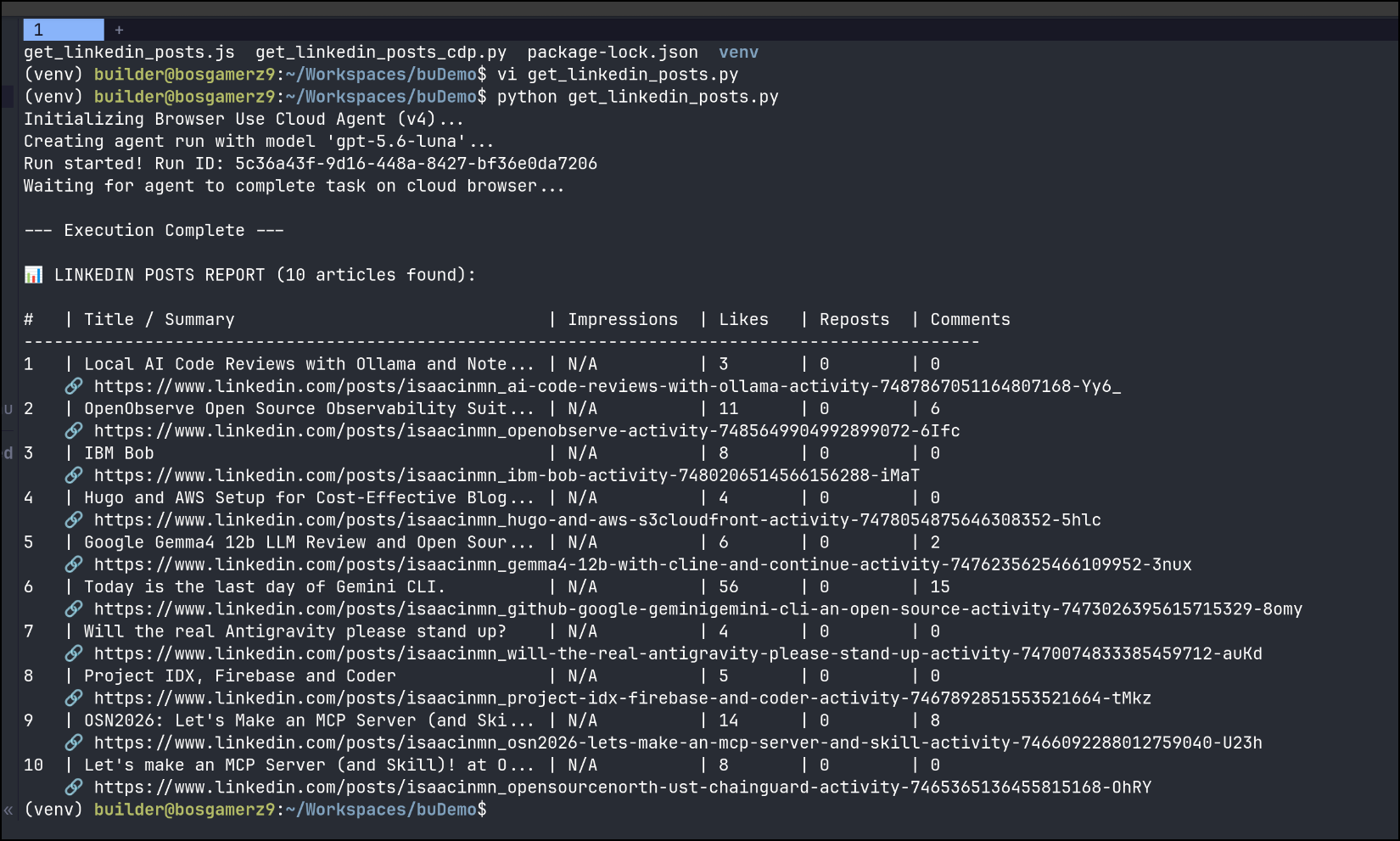Click the Run ID '5c36a43f-9d16-448a-8427-bf36e0da7206'
Viewport: 1400px width, 841px height.
(416, 164)
